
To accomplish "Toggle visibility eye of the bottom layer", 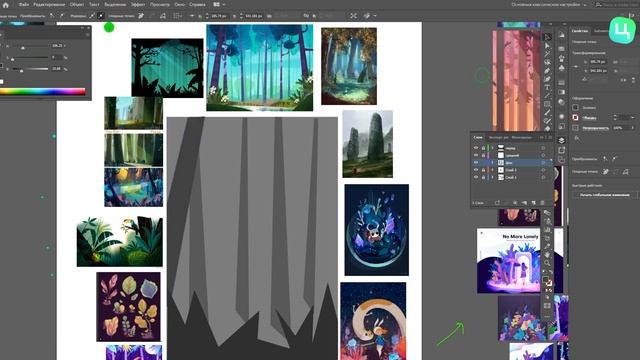I will click(476, 177).
